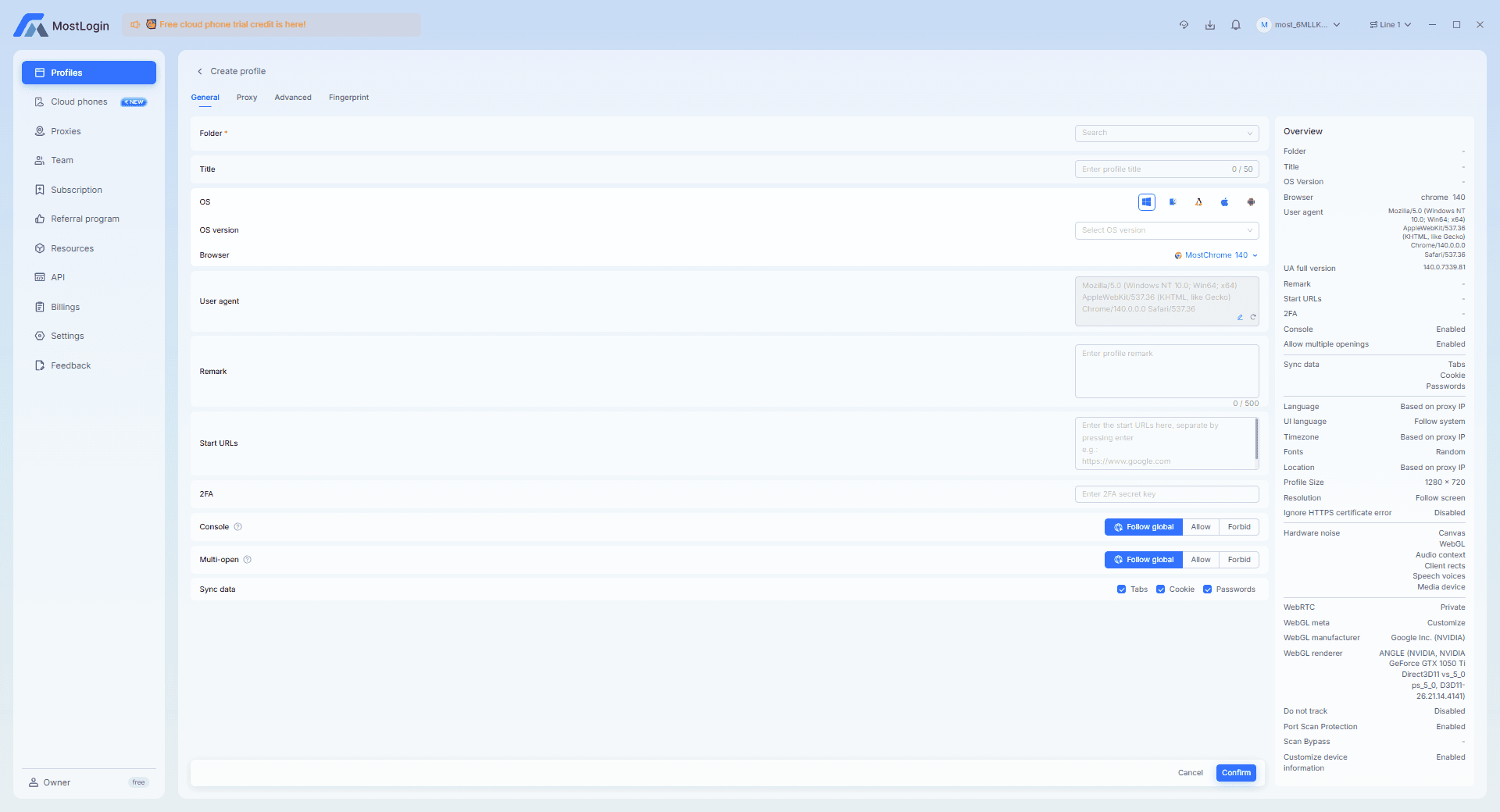Uncheck the Cookie sync checkbox
The height and width of the screenshot is (812, 1500).
click(1161, 589)
